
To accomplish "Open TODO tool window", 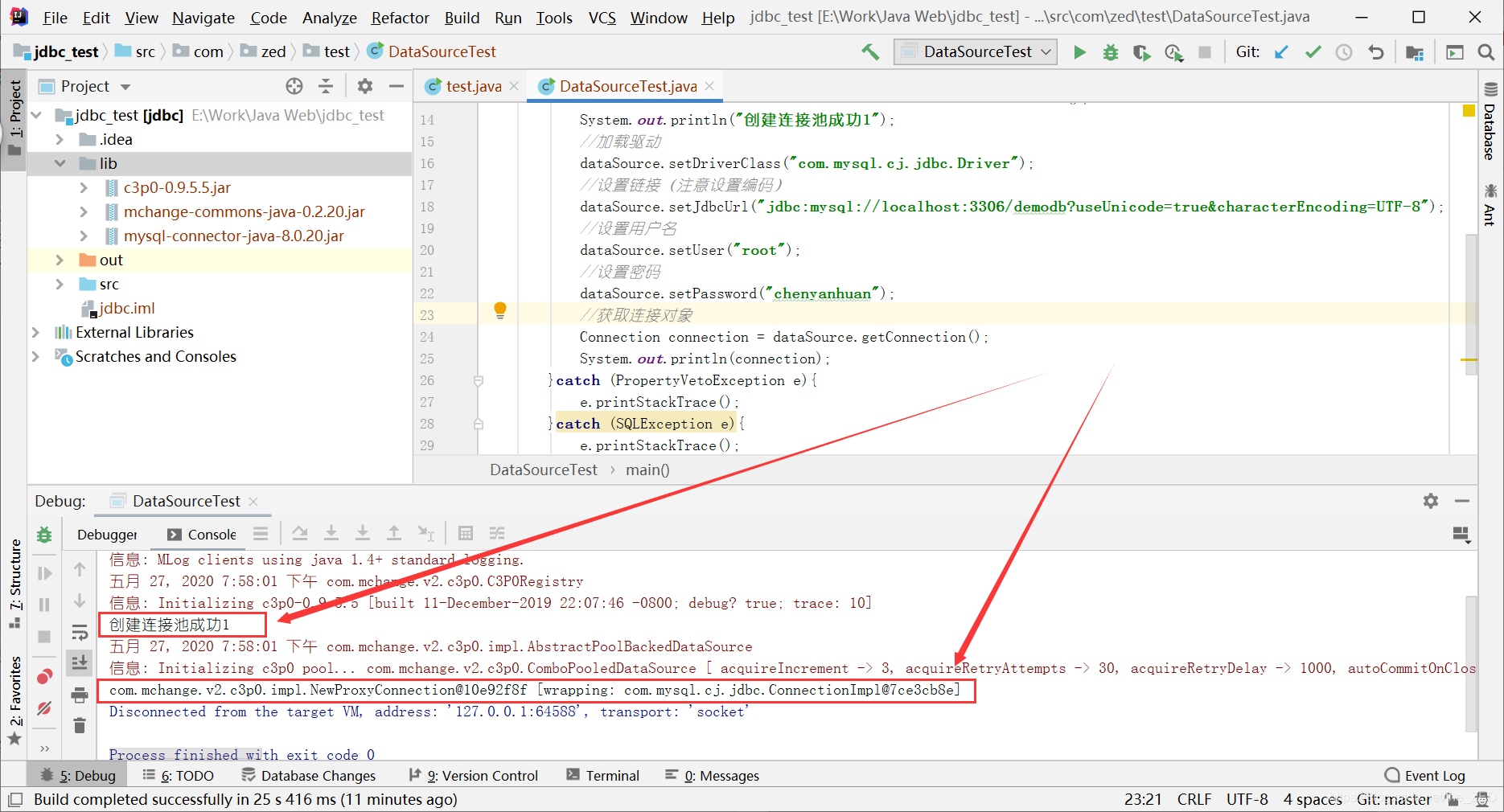I will 179,776.
